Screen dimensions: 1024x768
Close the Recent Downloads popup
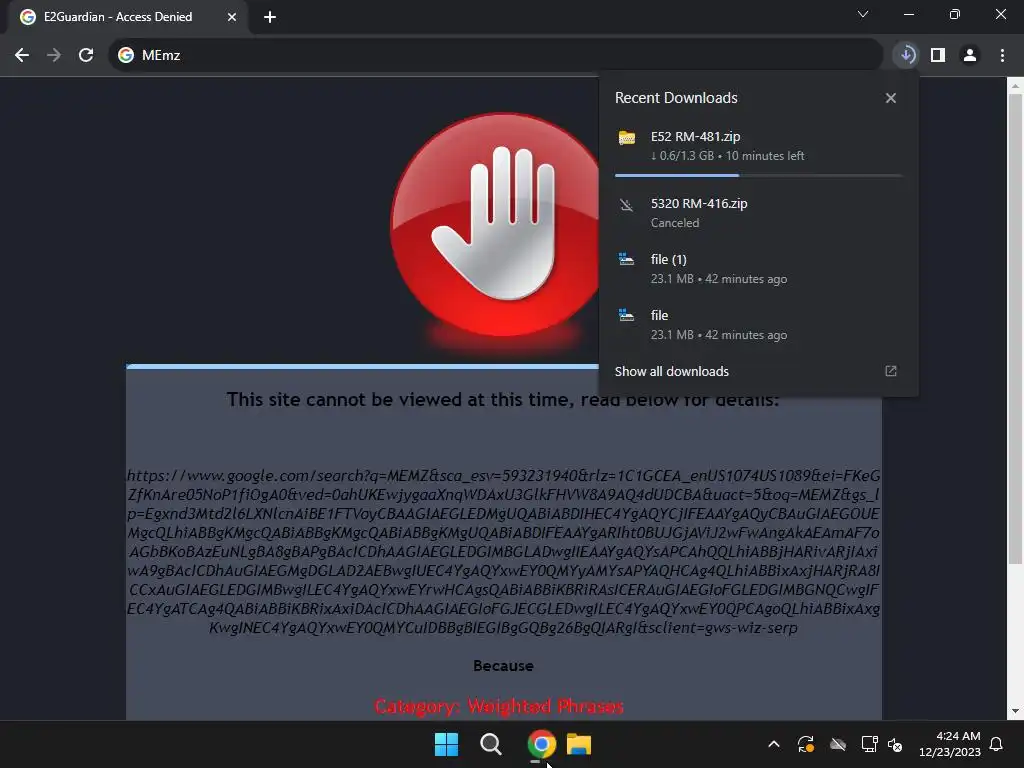point(891,98)
